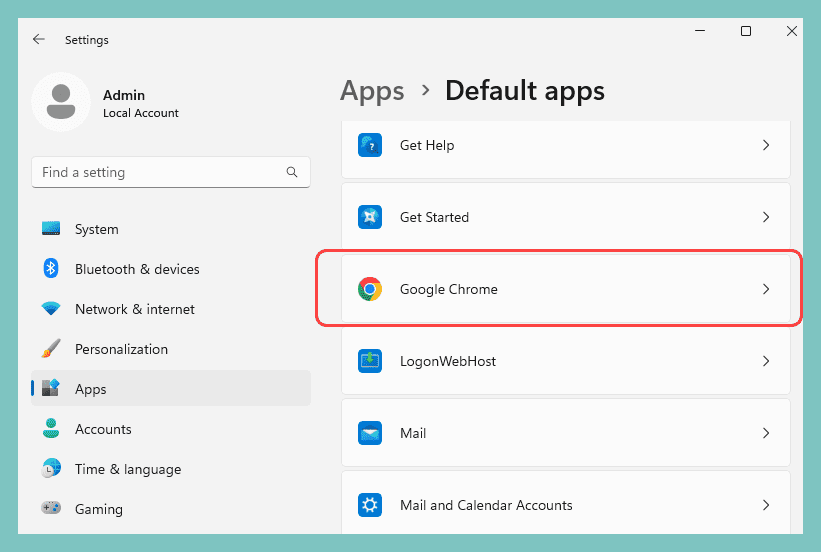The image size is (821, 552).
Task: Click the Local Account text
Action: pos(141,113)
